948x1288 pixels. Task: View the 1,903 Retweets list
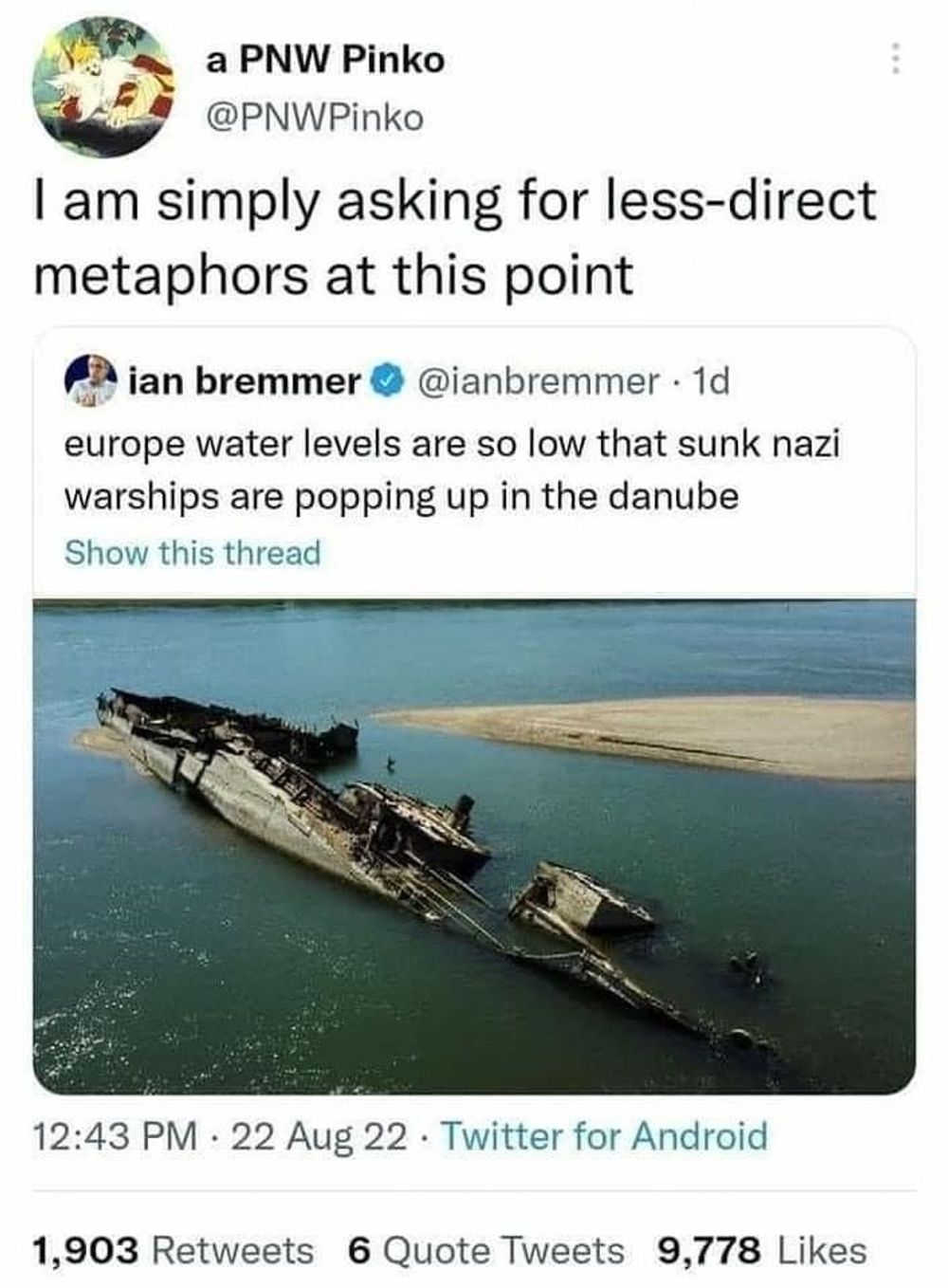coord(173,1251)
